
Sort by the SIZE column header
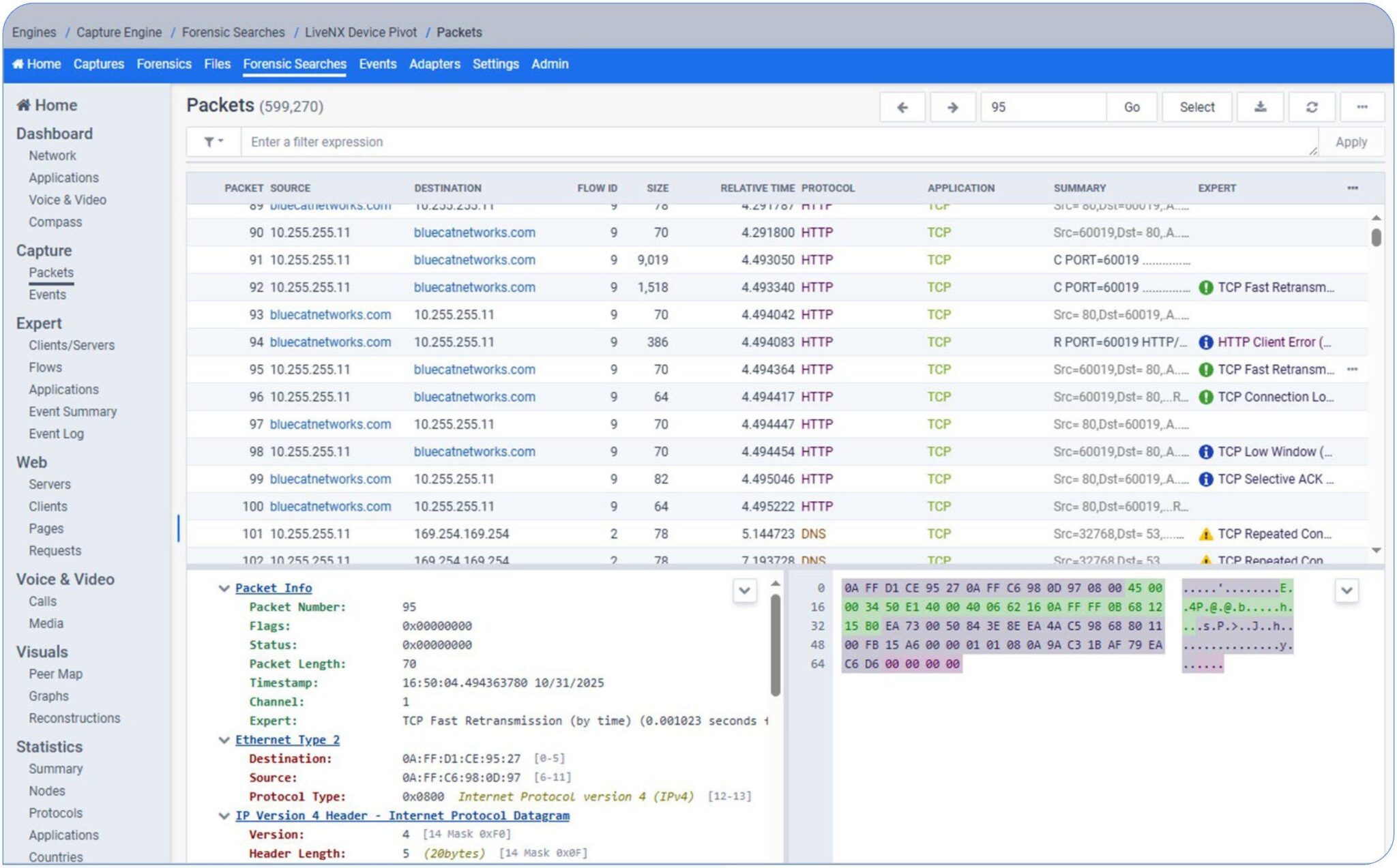click(x=658, y=188)
